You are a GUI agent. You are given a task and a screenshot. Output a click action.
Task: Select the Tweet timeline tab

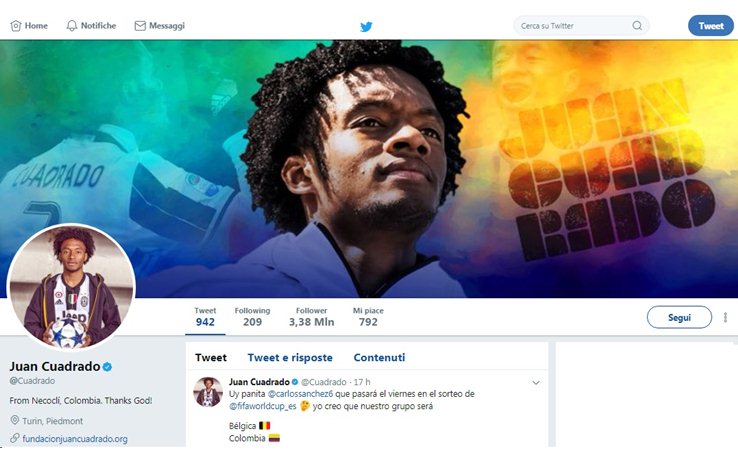[211, 358]
